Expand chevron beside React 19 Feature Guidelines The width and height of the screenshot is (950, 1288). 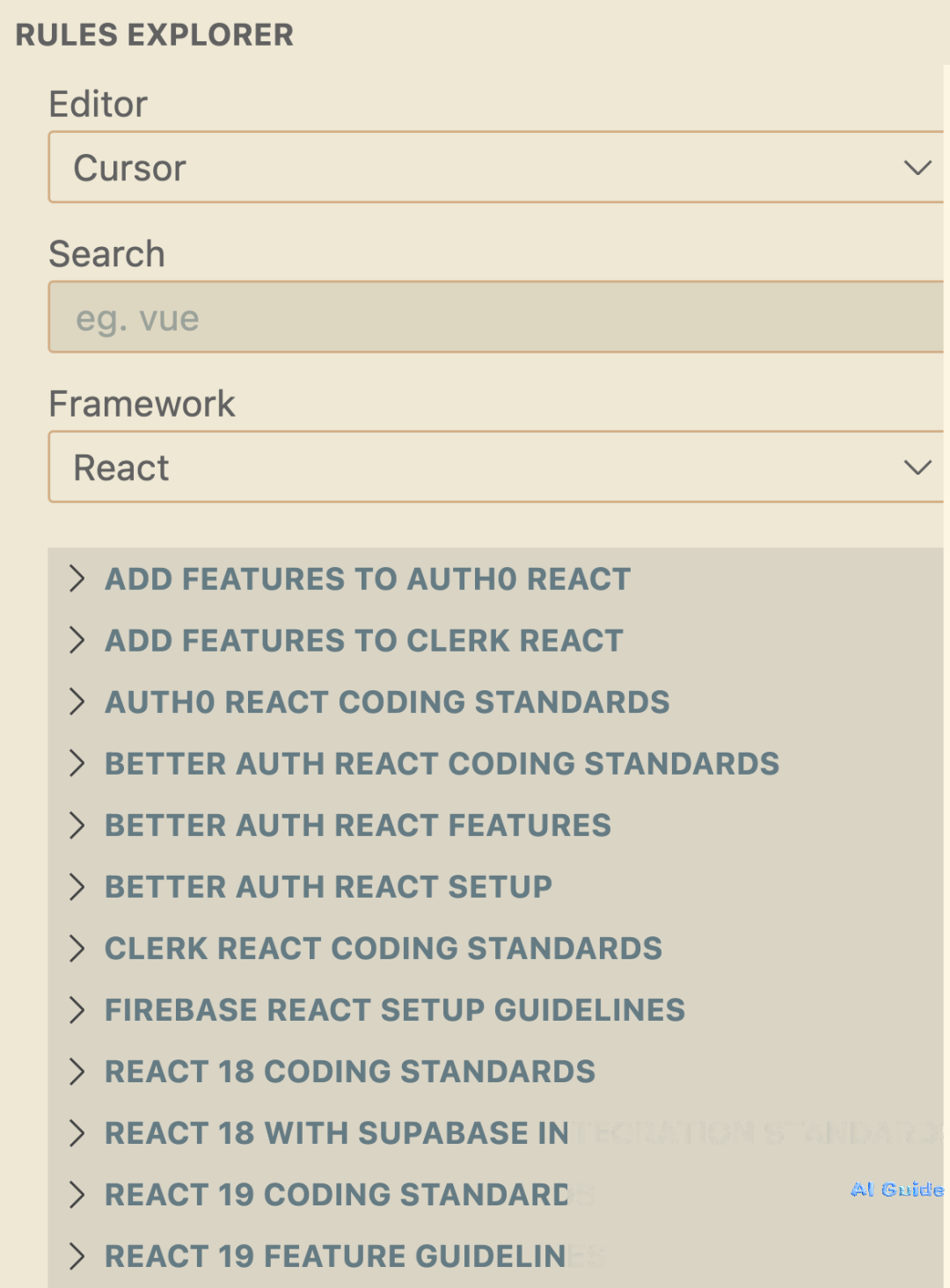[x=77, y=1255]
